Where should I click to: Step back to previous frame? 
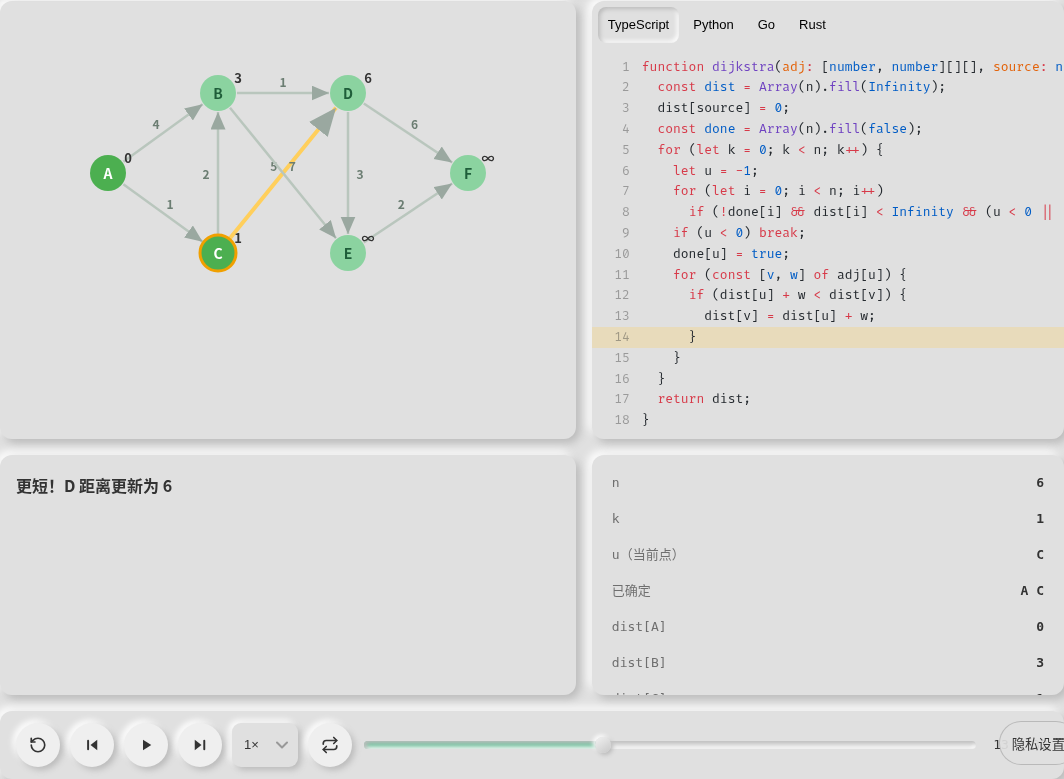[x=92, y=745]
